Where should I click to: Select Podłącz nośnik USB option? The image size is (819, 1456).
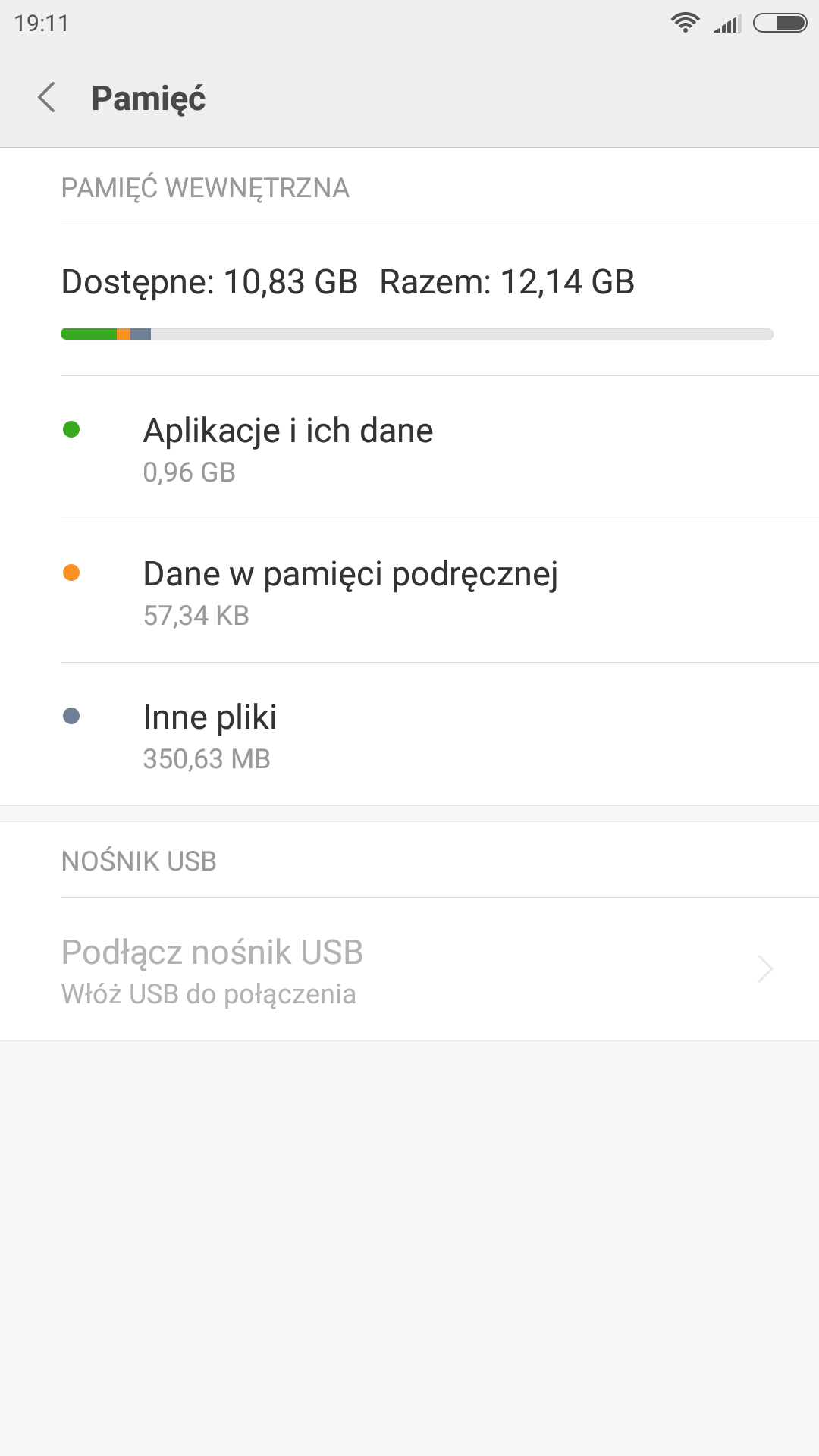212,969
